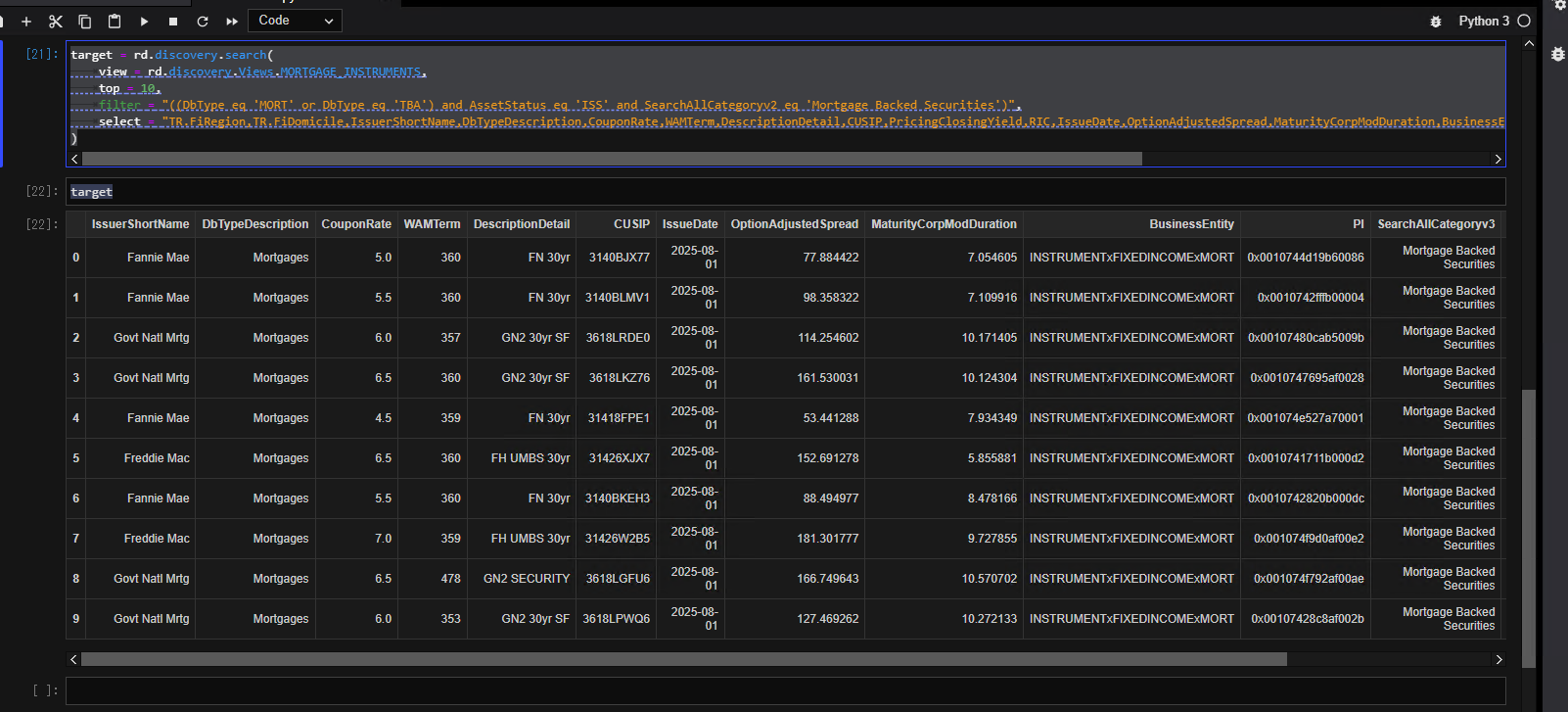Focus the empty cell at the bottom
The width and height of the screenshot is (1568, 712).
click(x=786, y=690)
